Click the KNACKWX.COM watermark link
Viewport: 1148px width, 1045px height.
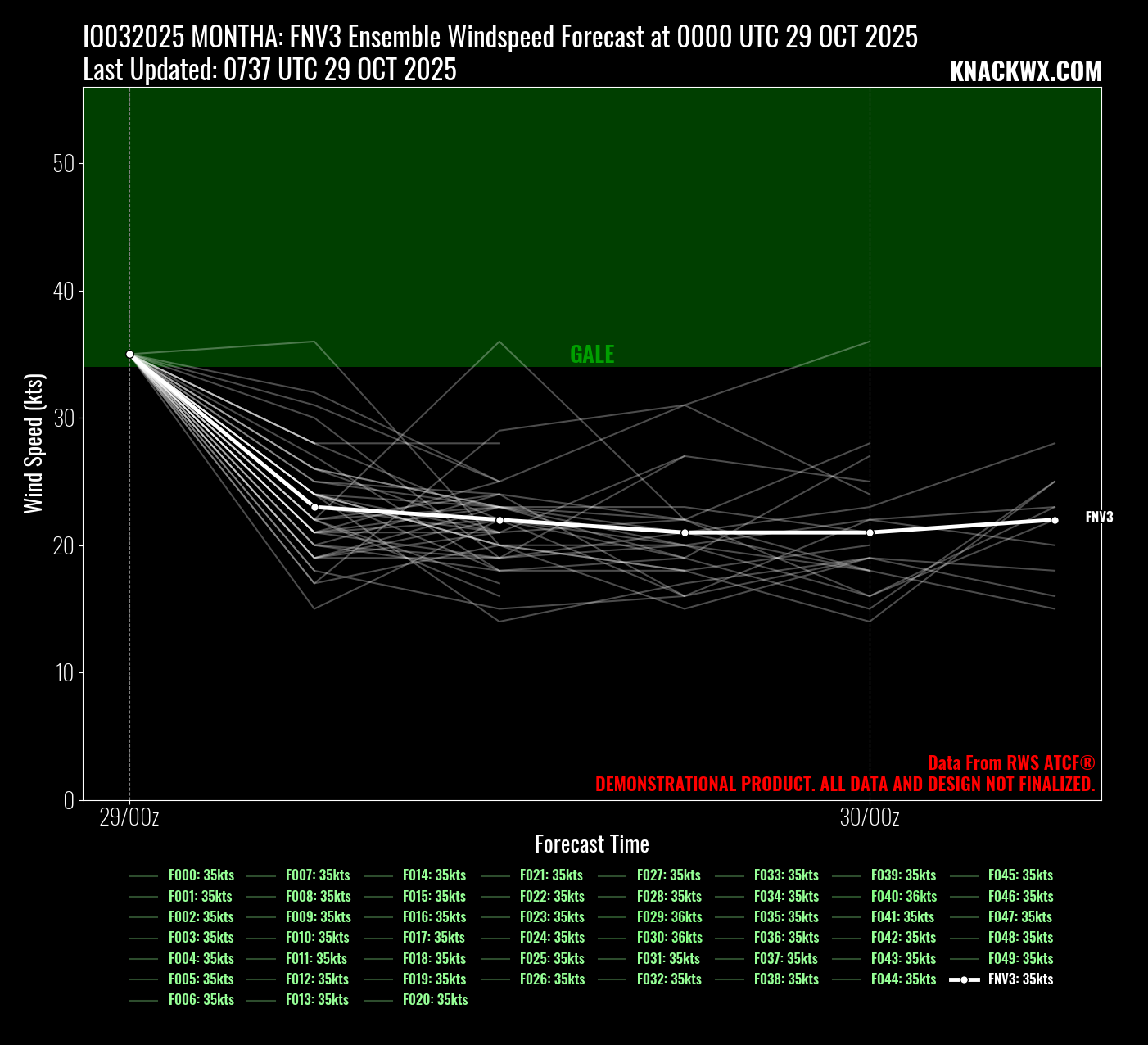(x=1025, y=72)
